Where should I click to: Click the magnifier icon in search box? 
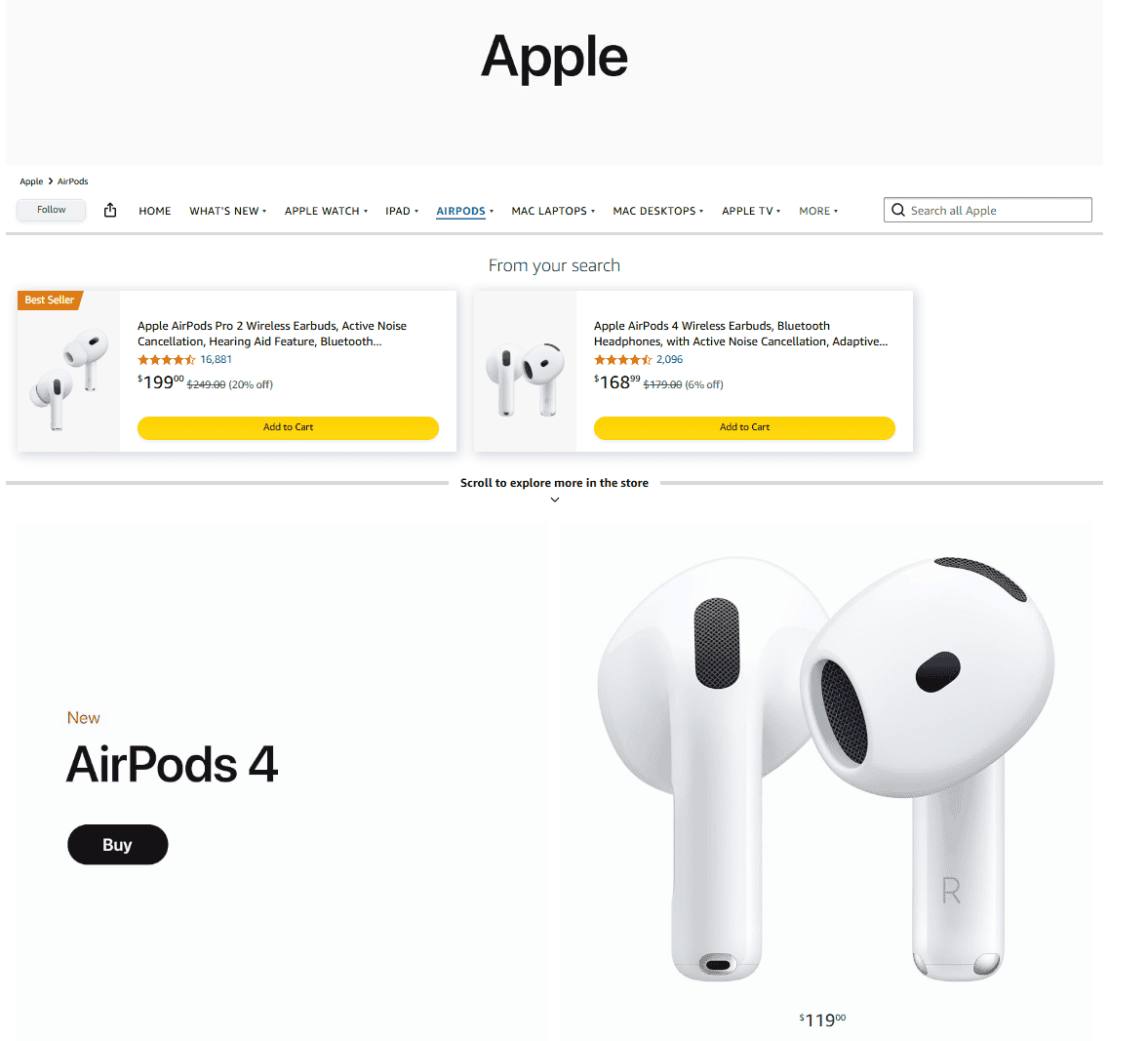tap(897, 211)
